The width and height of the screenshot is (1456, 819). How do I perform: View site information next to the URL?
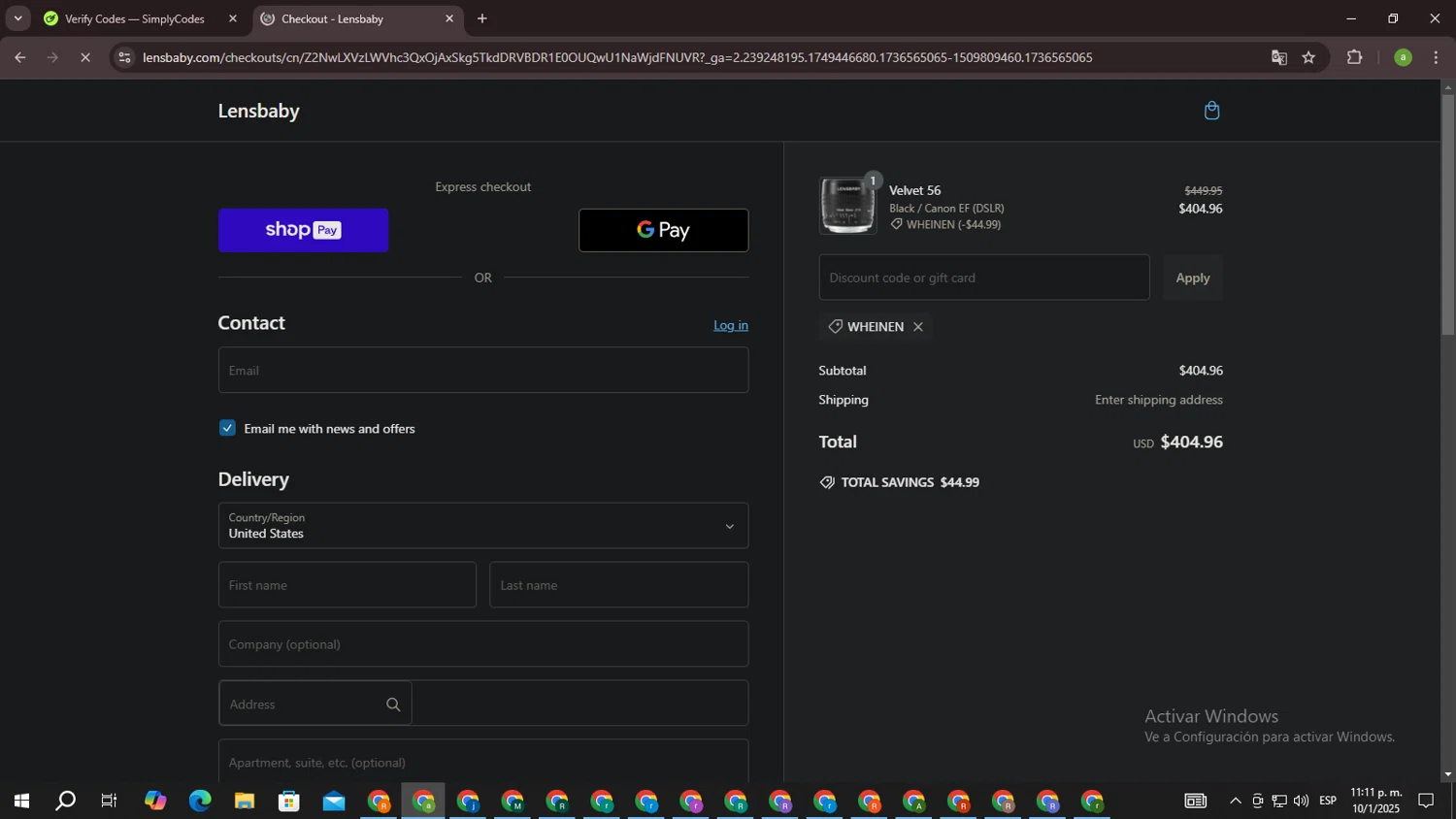click(x=124, y=57)
